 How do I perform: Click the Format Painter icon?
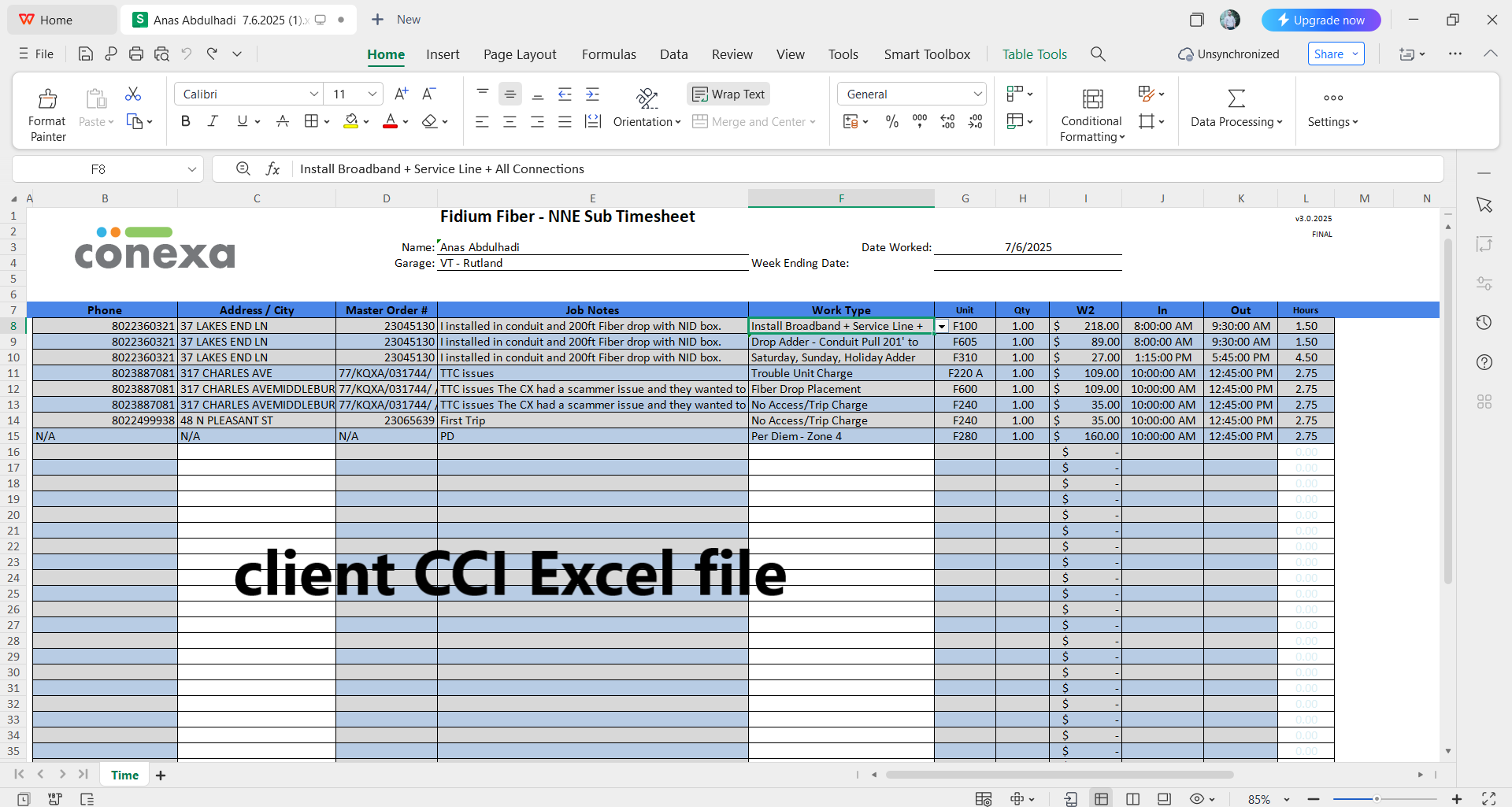coord(47,99)
